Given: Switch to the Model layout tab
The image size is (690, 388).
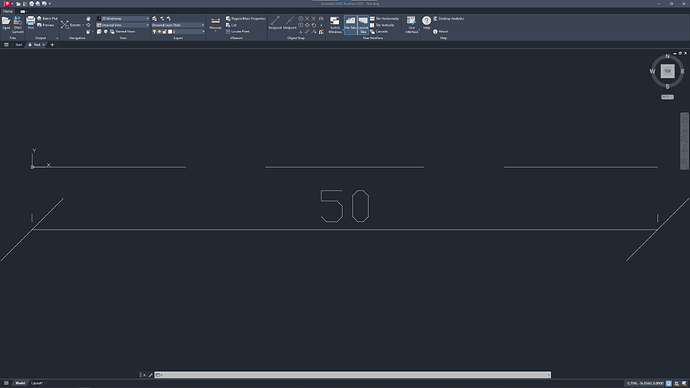Looking at the screenshot, I should pos(20,383).
